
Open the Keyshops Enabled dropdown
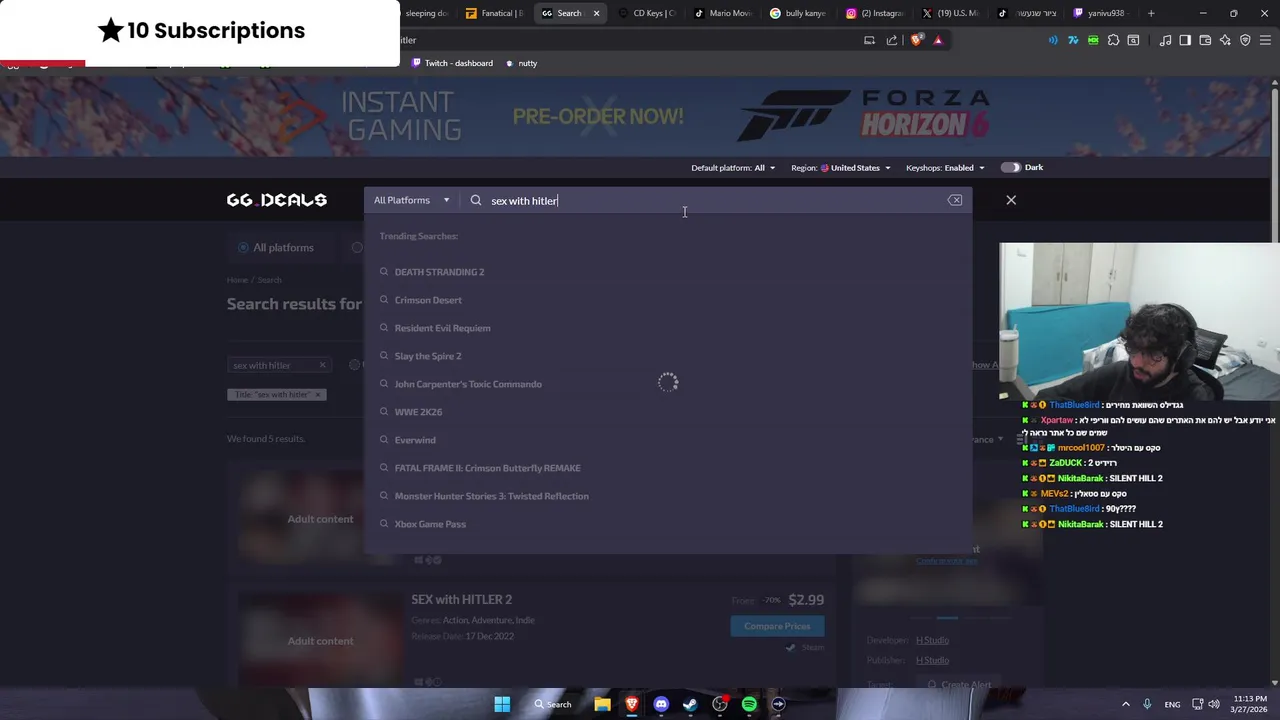(x=945, y=168)
